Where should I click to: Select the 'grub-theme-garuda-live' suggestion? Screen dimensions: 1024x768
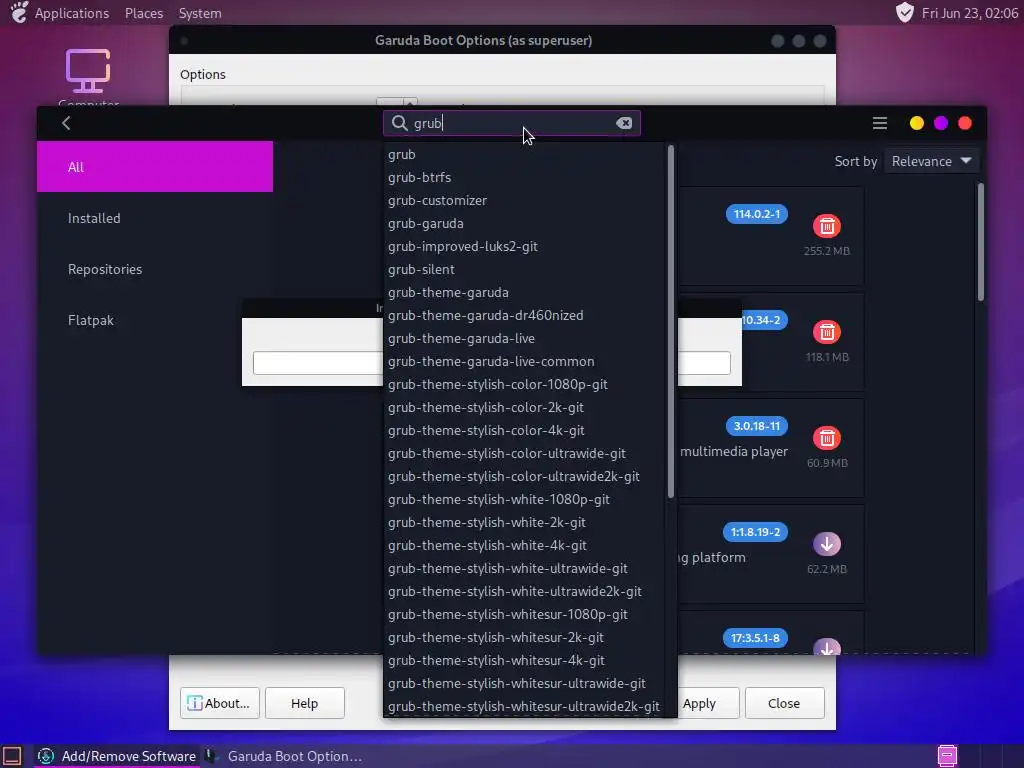coord(524,338)
